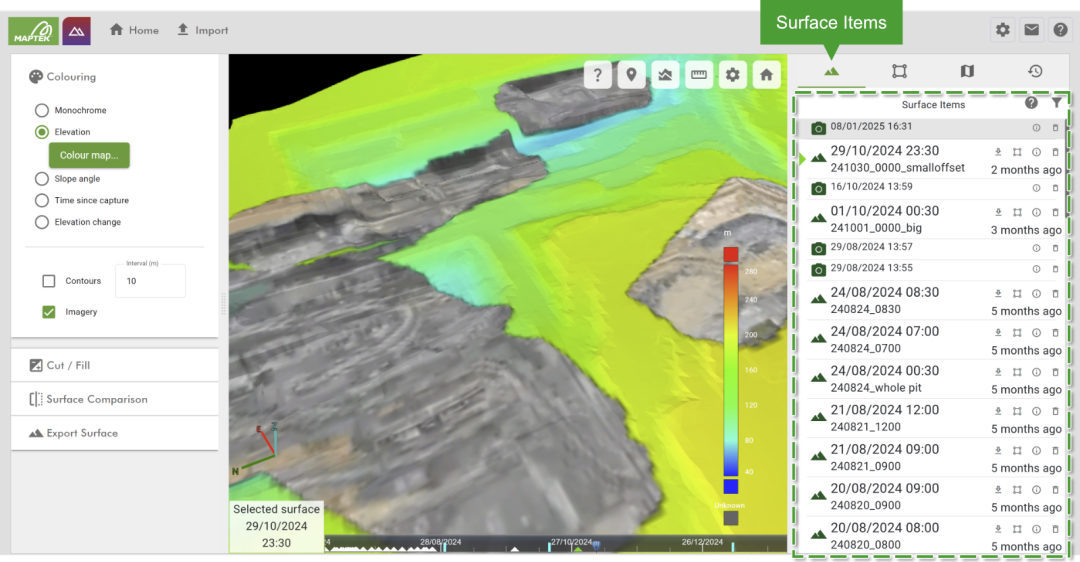Download the 241030_0000_smalloffset surface
The width and height of the screenshot is (1080, 562).
(998, 153)
